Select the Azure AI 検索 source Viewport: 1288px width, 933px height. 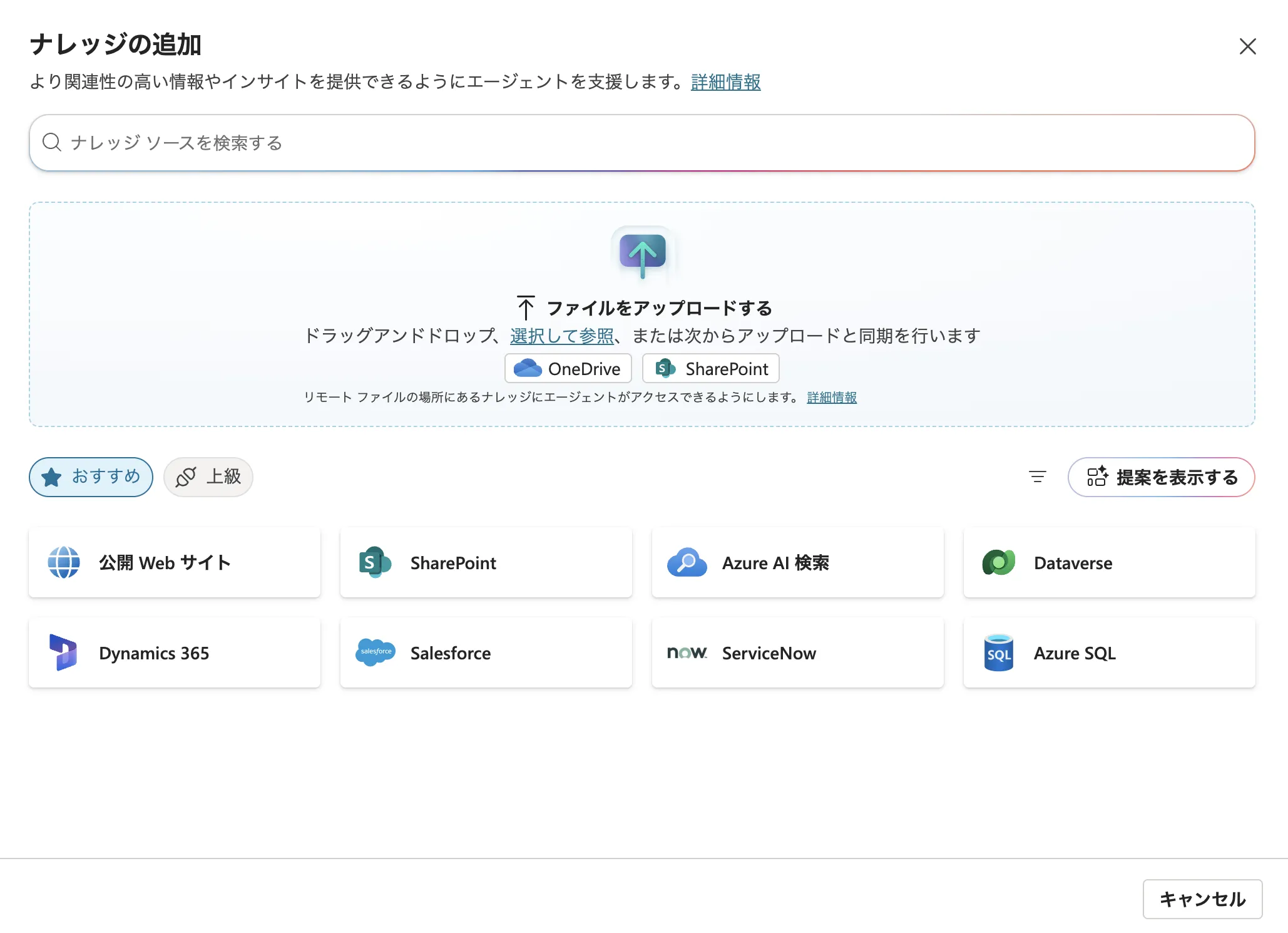point(797,562)
